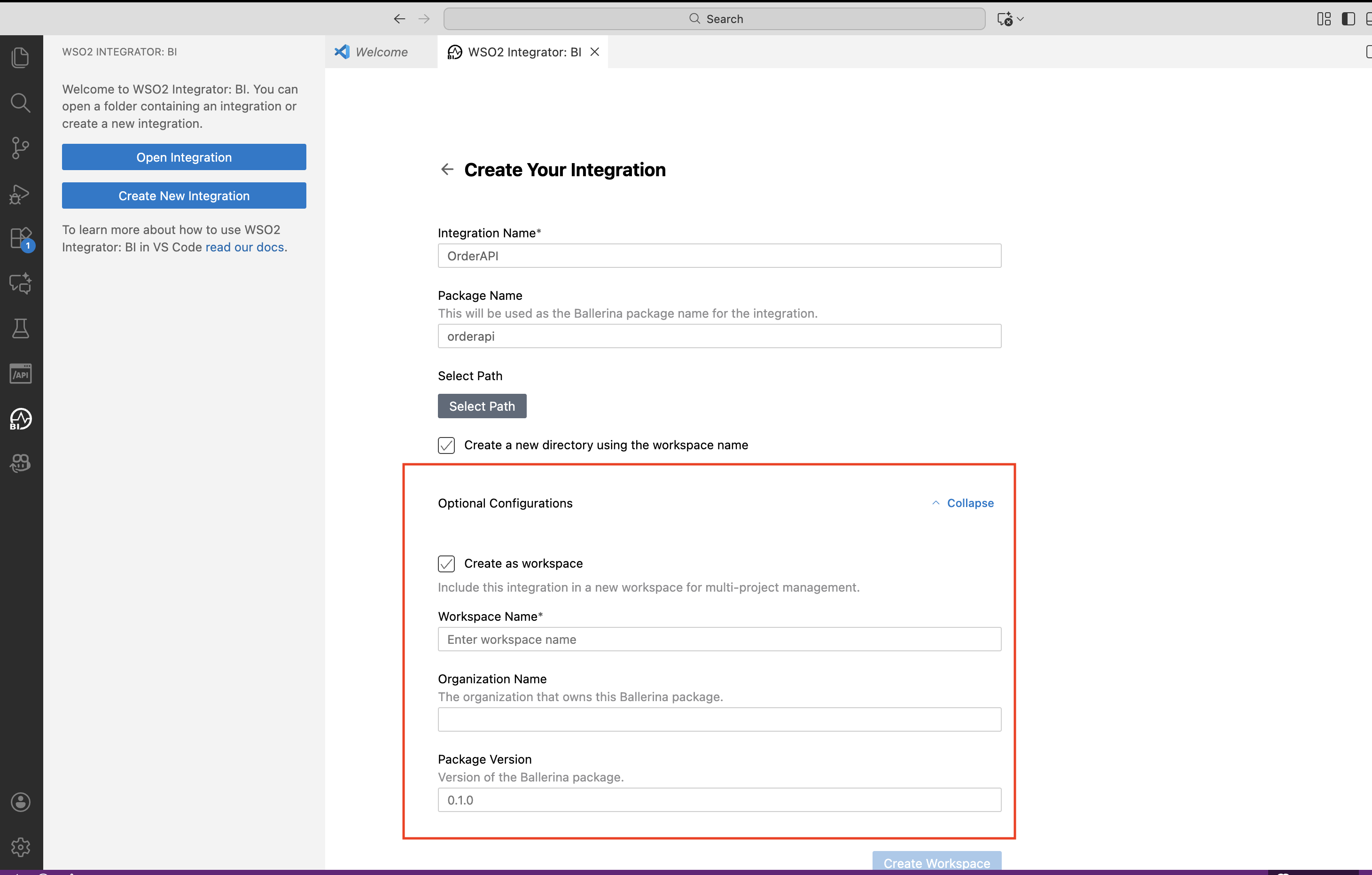This screenshot has height=875, width=1372.
Task: Open the customize layout dropdown
Action: [x=1324, y=19]
